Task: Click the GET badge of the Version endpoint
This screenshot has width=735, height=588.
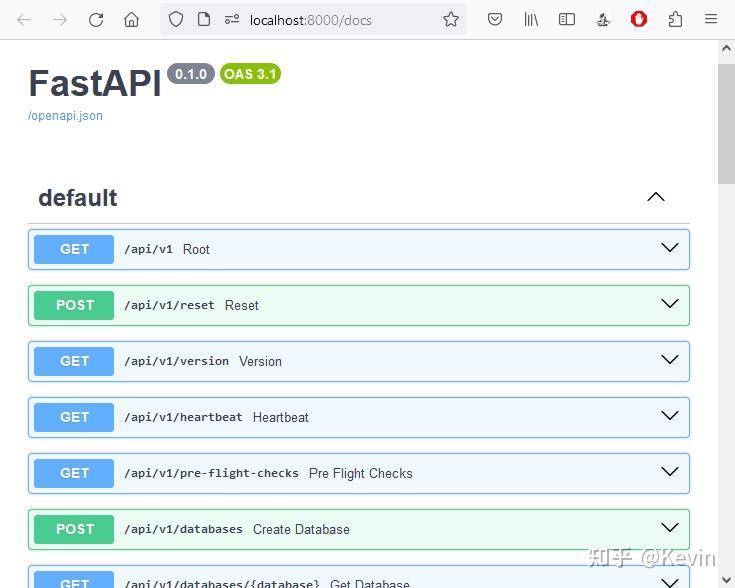Action: coord(74,361)
